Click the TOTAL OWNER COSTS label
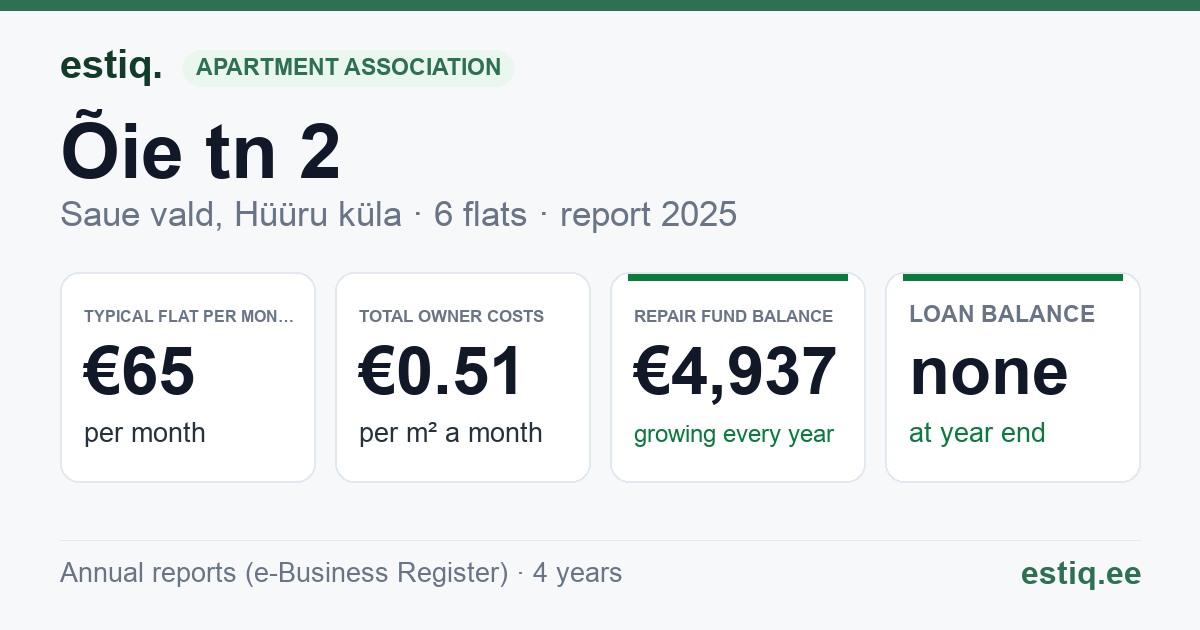1200x630 pixels. [452, 316]
